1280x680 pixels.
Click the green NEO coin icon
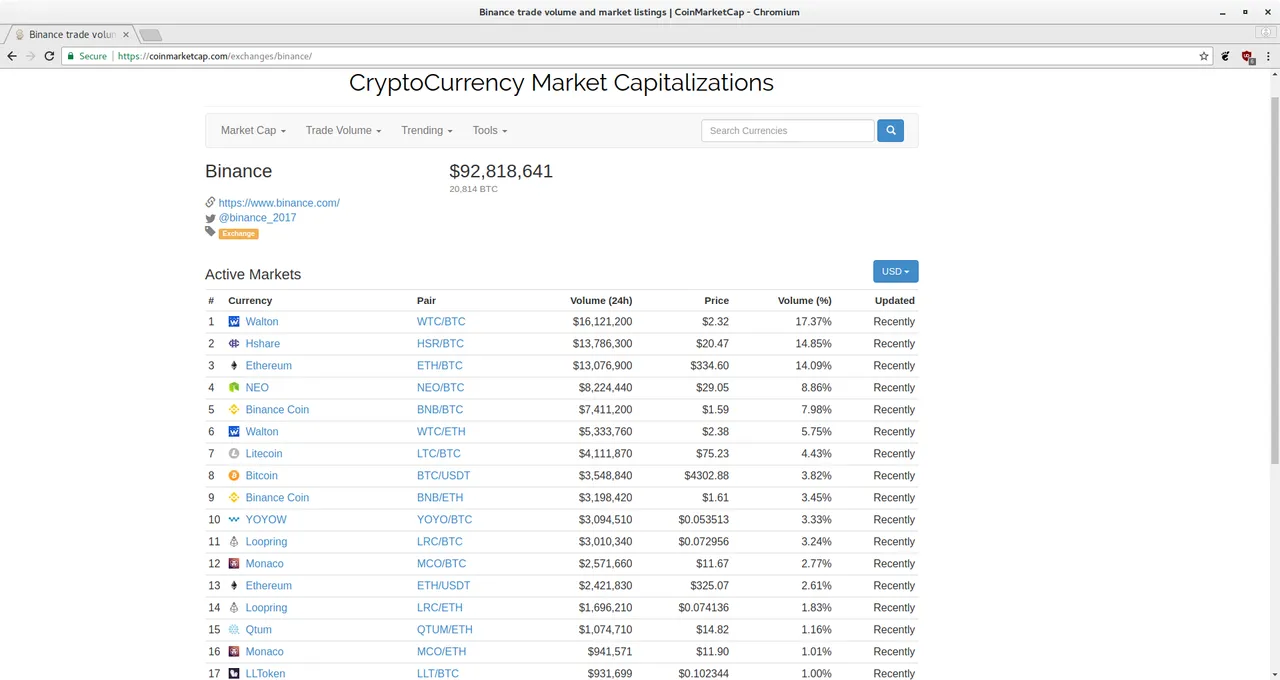click(234, 388)
